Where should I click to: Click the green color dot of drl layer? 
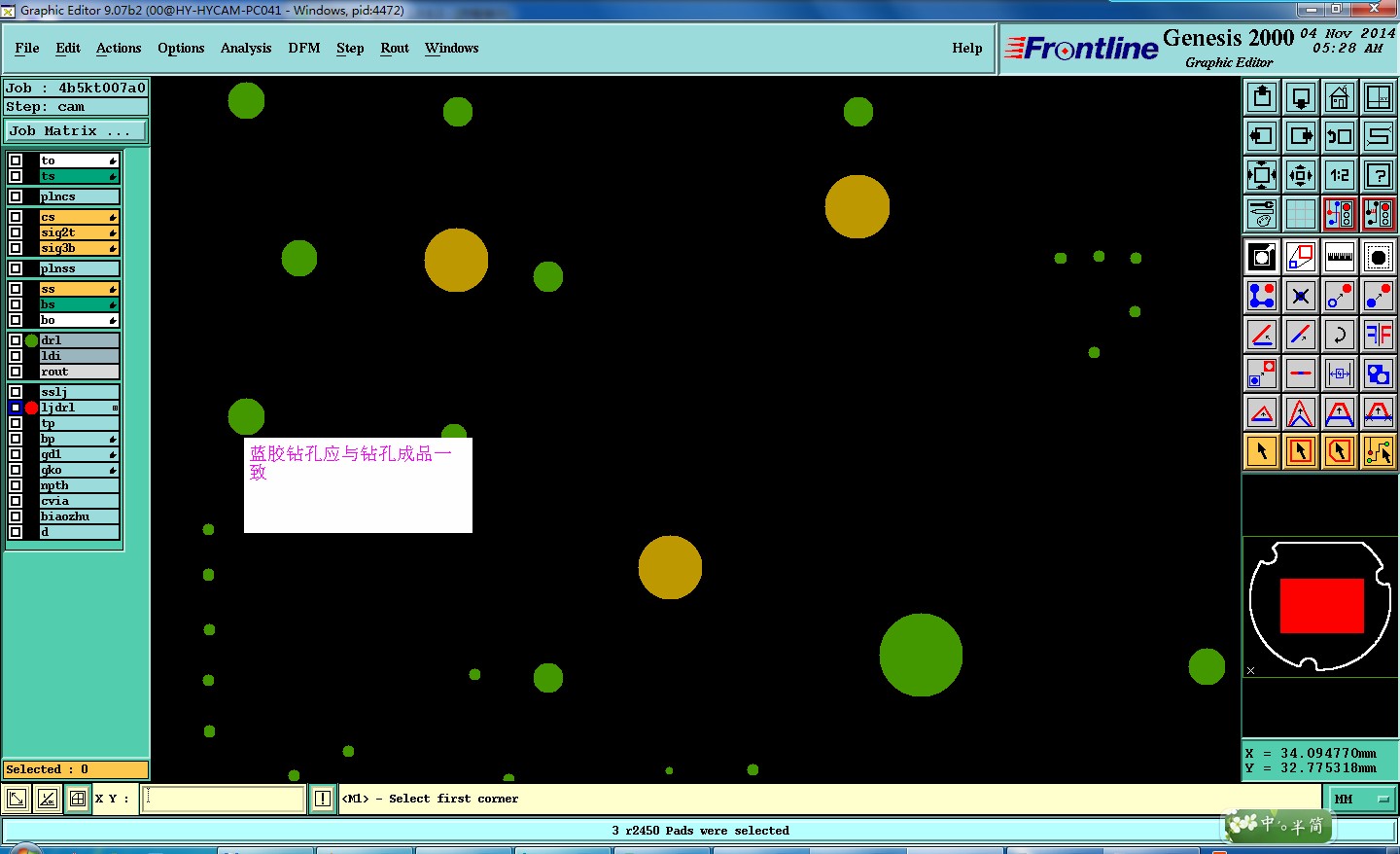(31, 340)
